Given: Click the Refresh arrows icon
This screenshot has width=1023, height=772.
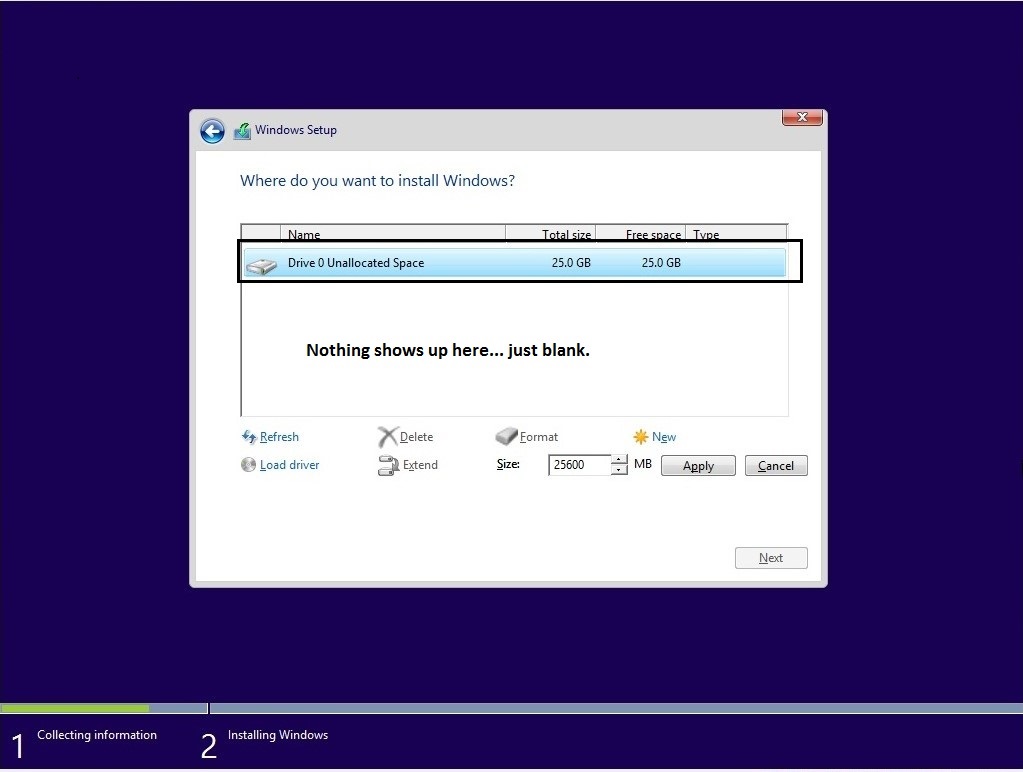Looking at the screenshot, I should click(249, 437).
